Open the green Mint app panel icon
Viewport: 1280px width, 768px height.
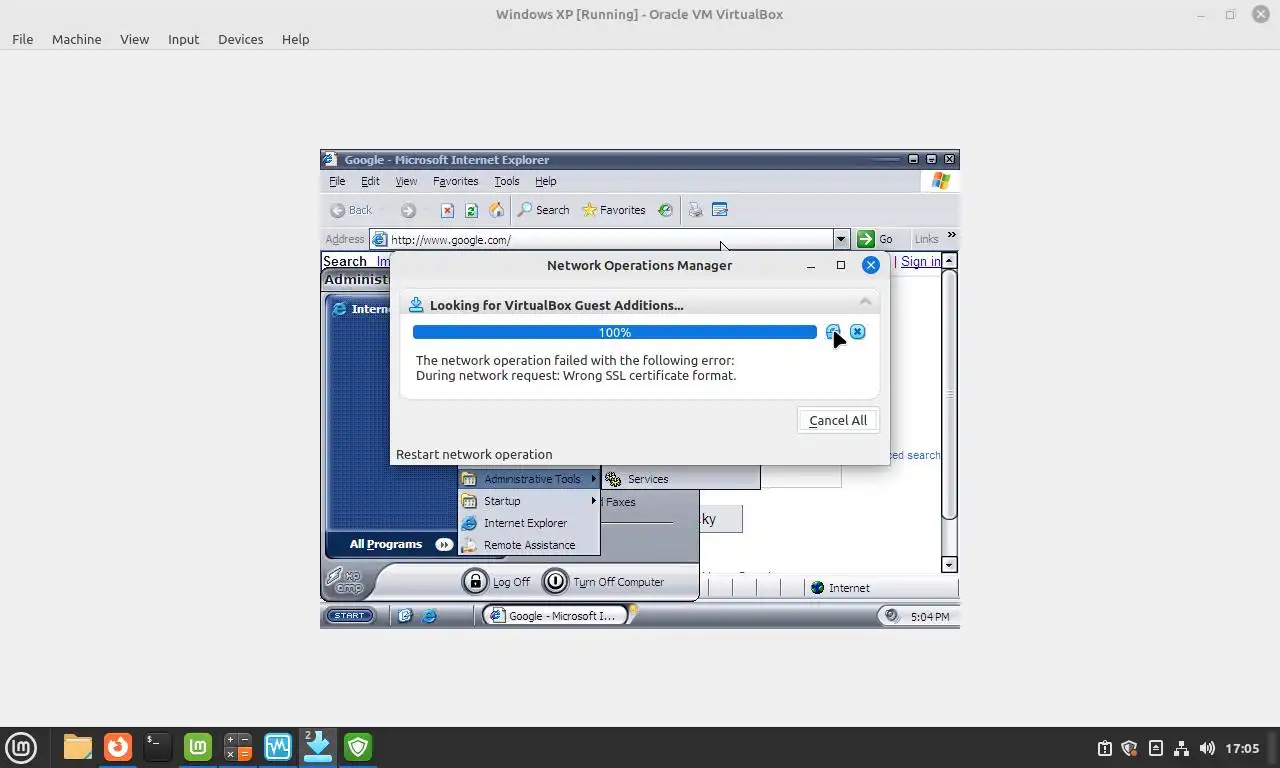[198, 747]
